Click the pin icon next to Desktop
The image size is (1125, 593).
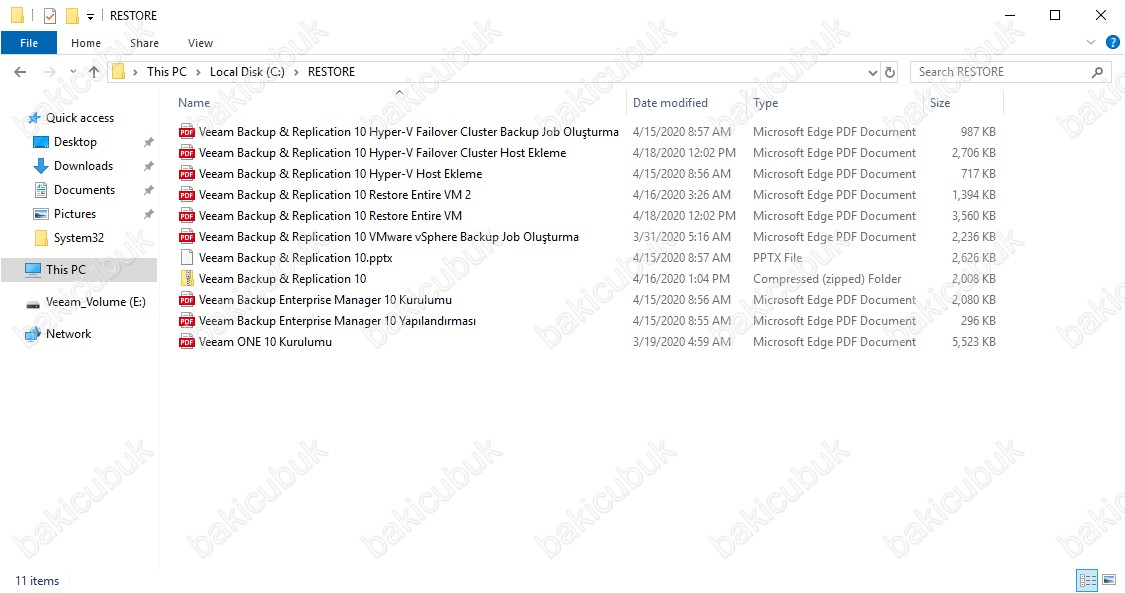tap(149, 142)
